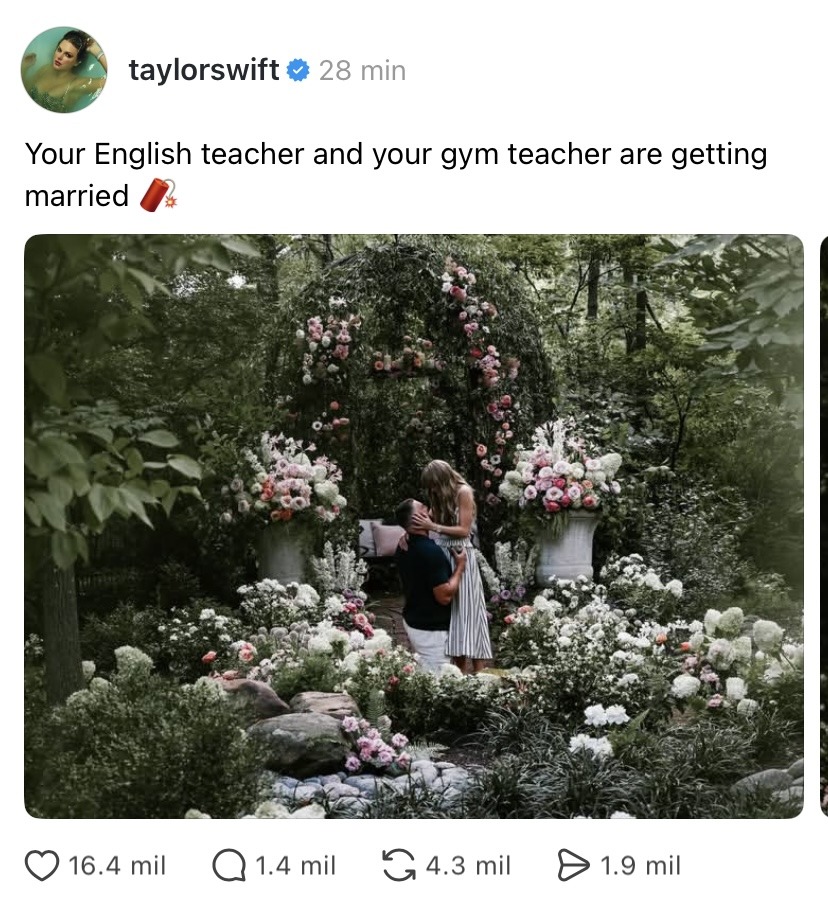Open the garden proposal photo
Image resolution: width=828 pixels, height=902 pixels.
tap(414, 526)
